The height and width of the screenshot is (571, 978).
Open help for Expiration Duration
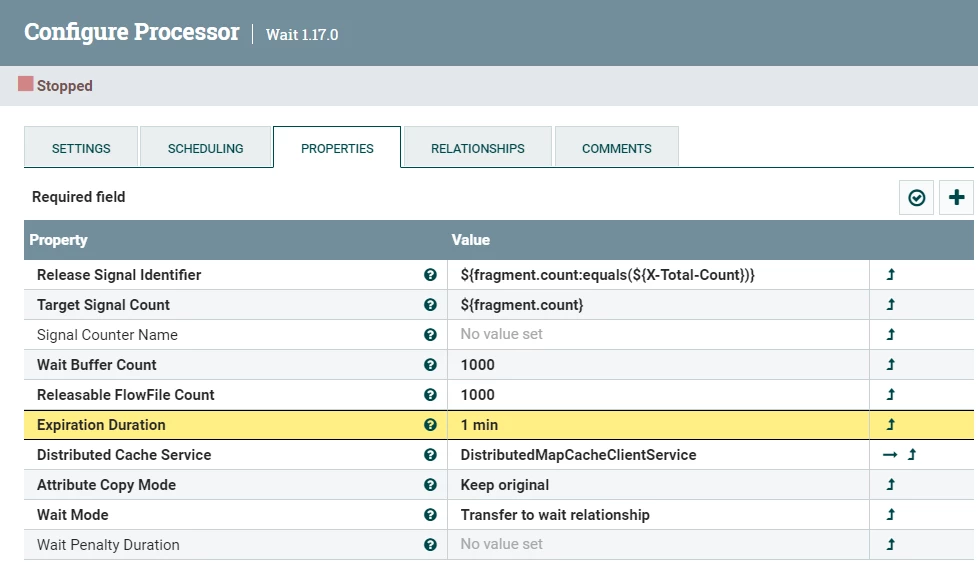point(430,424)
